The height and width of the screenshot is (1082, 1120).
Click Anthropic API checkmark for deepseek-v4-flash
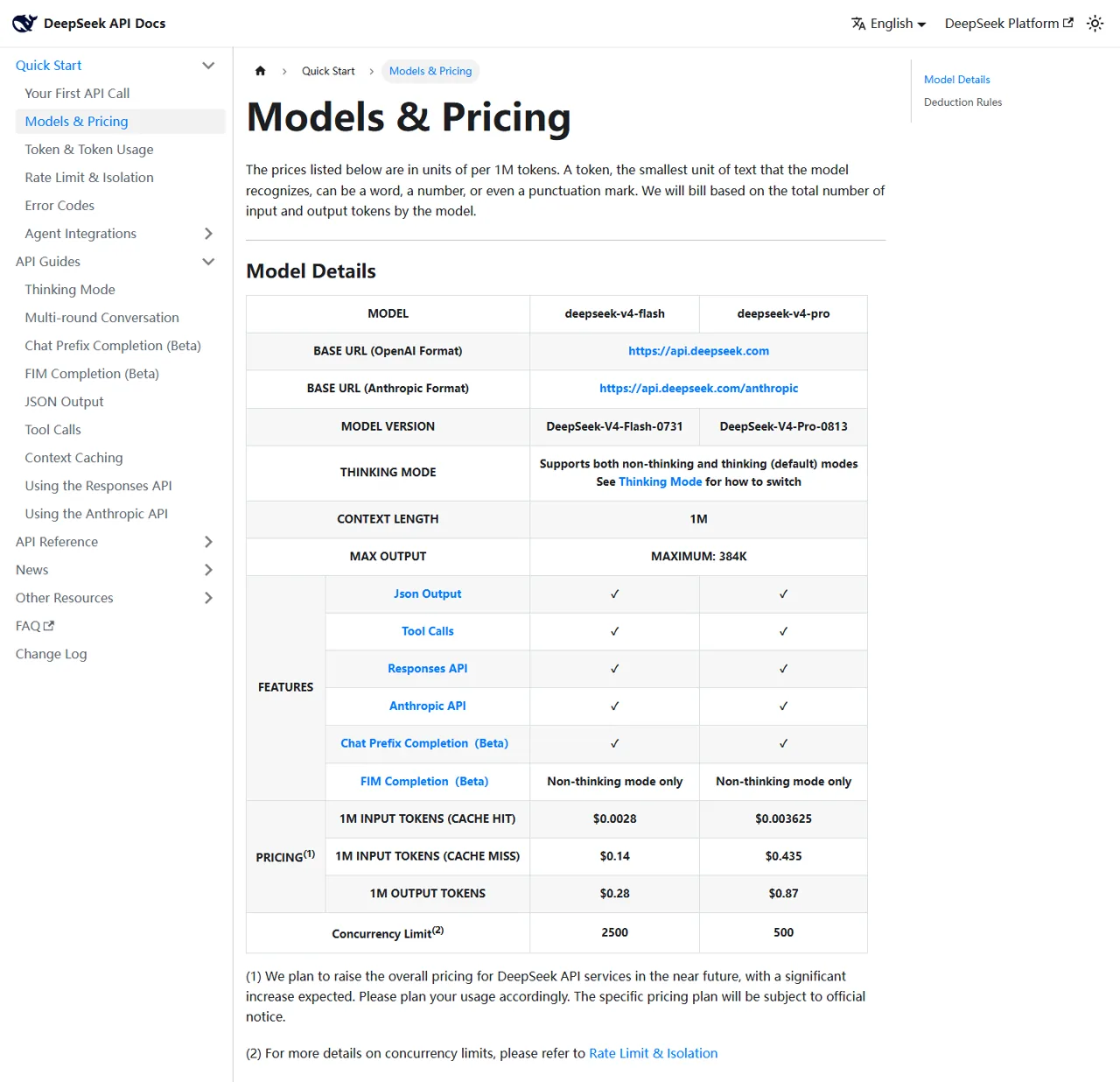pyautogui.click(x=614, y=706)
